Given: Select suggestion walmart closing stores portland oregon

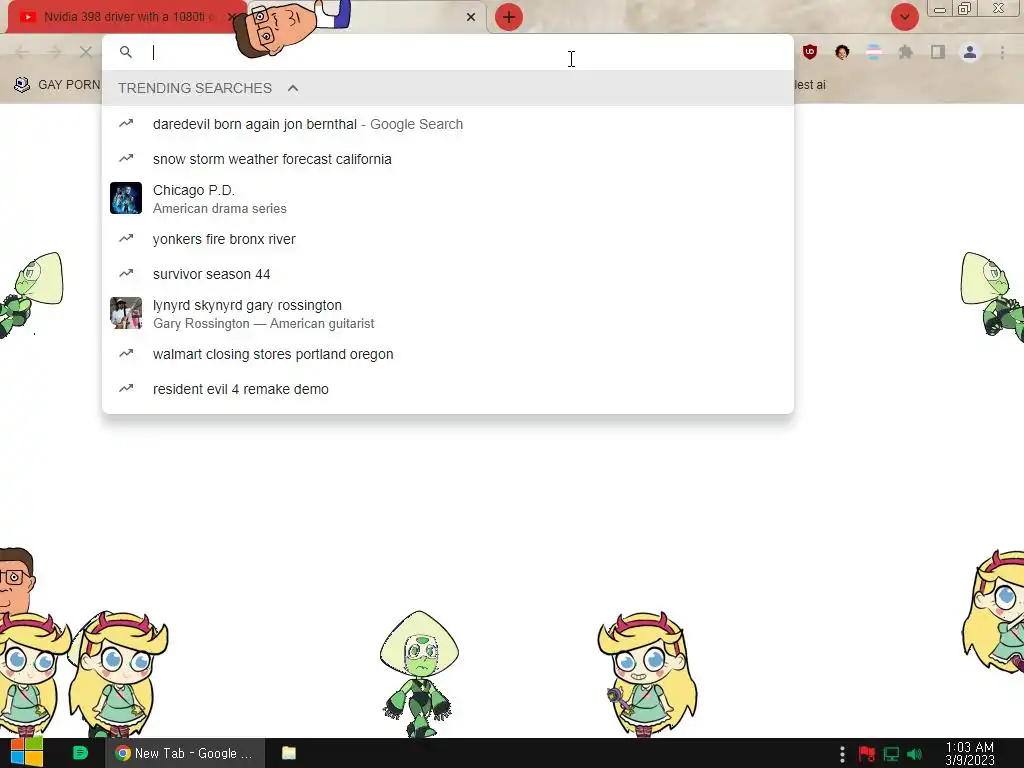Looking at the screenshot, I should tap(448, 354).
